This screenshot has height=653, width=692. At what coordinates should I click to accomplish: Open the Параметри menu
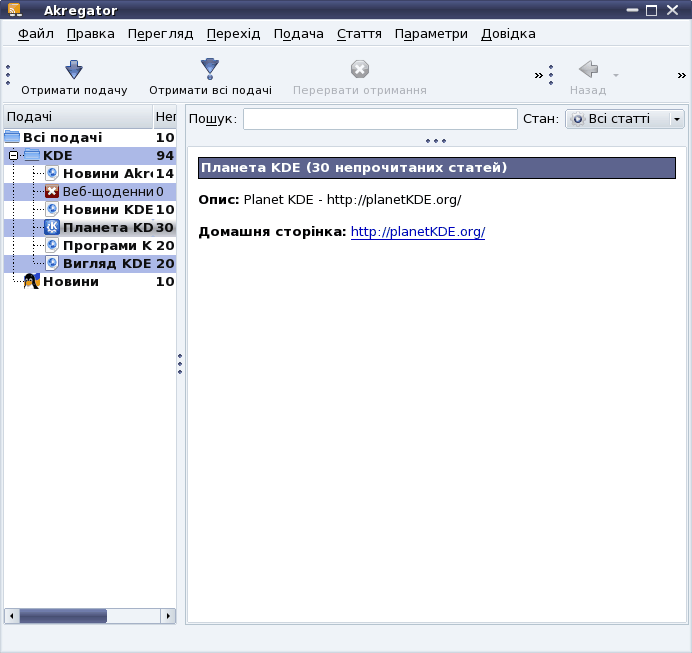[431, 34]
